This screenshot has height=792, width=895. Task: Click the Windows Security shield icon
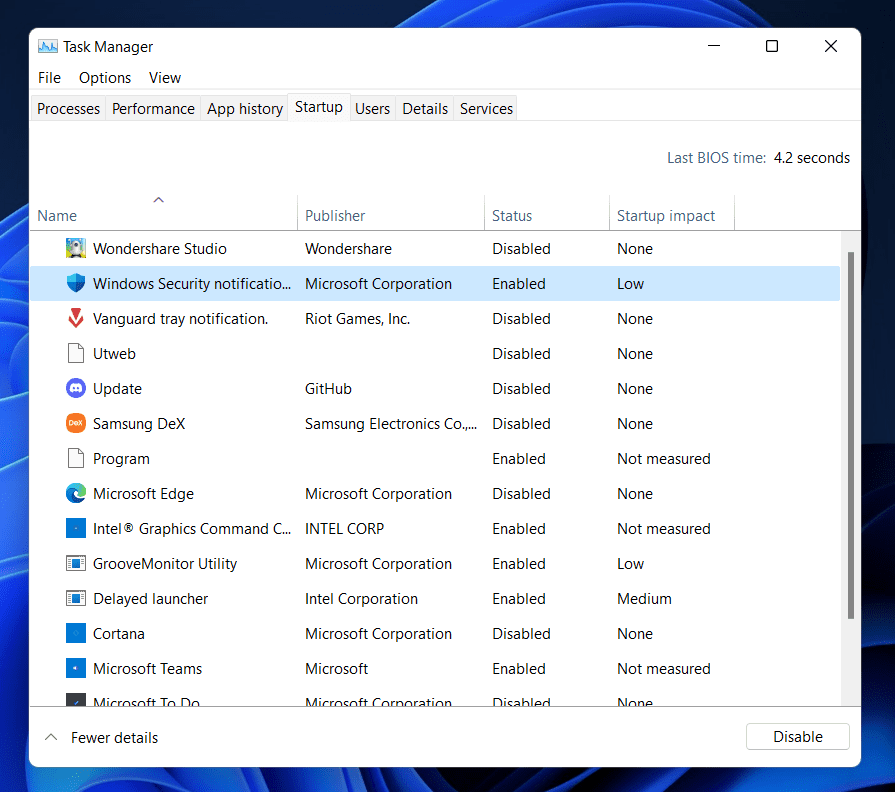click(x=75, y=283)
